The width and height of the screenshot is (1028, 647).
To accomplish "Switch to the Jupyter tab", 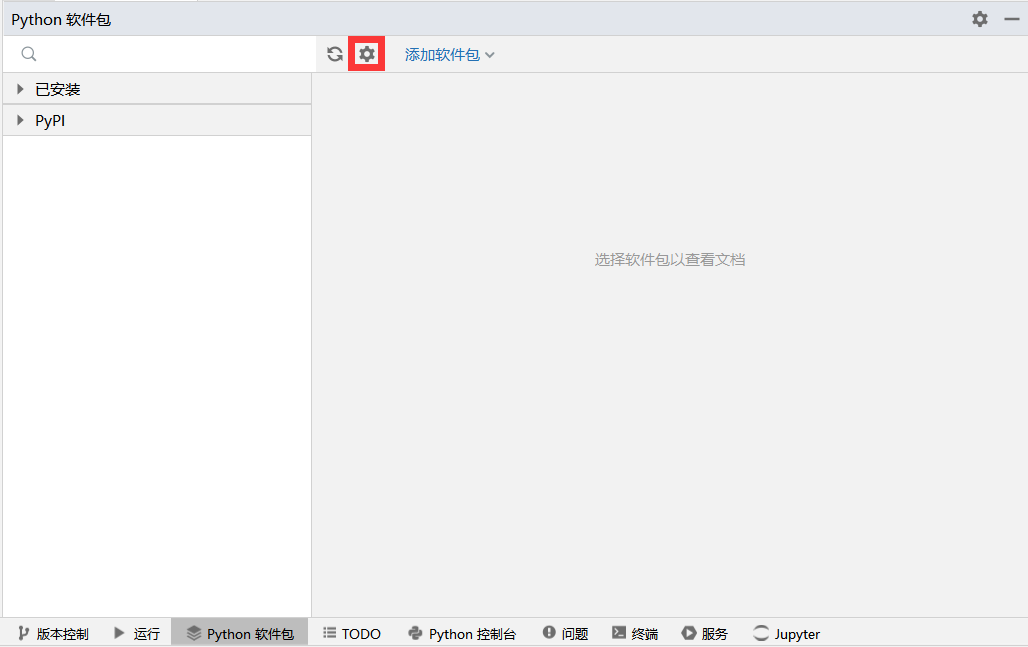I will pos(787,633).
